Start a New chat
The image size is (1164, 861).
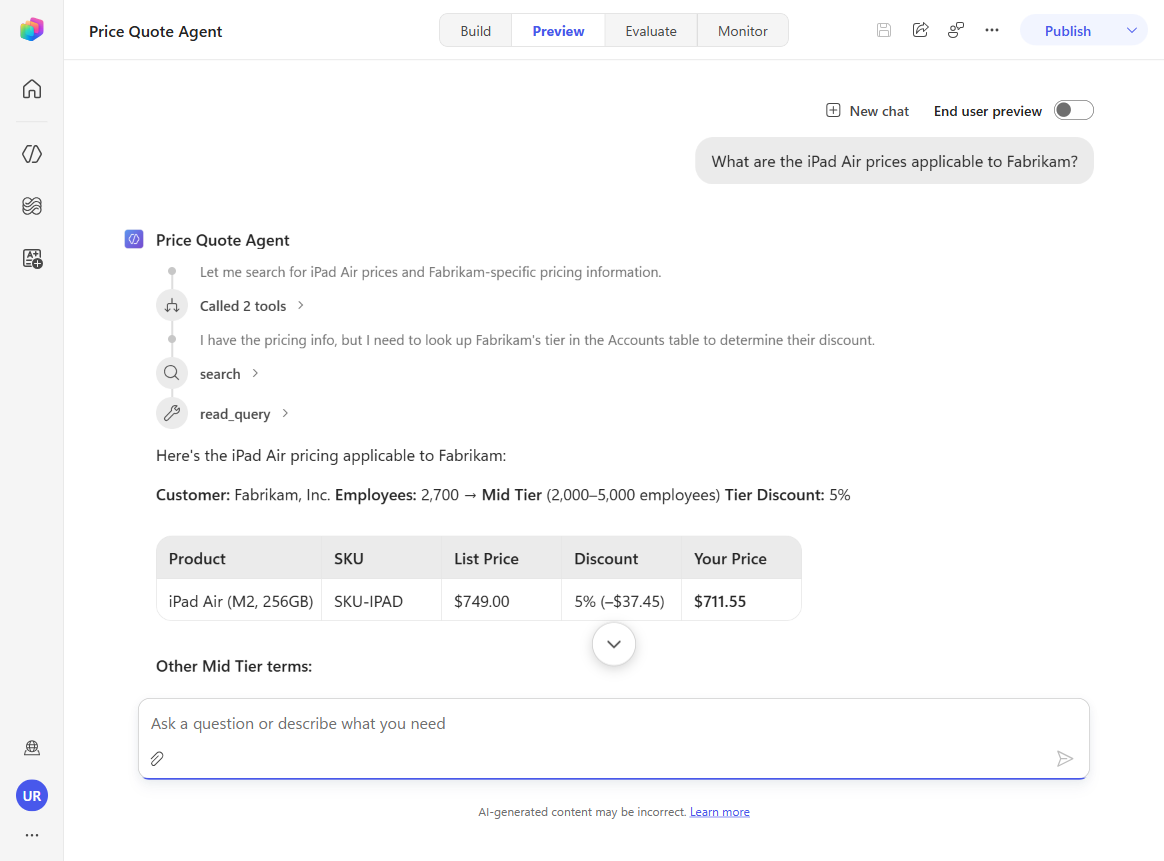pyautogui.click(x=867, y=111)
